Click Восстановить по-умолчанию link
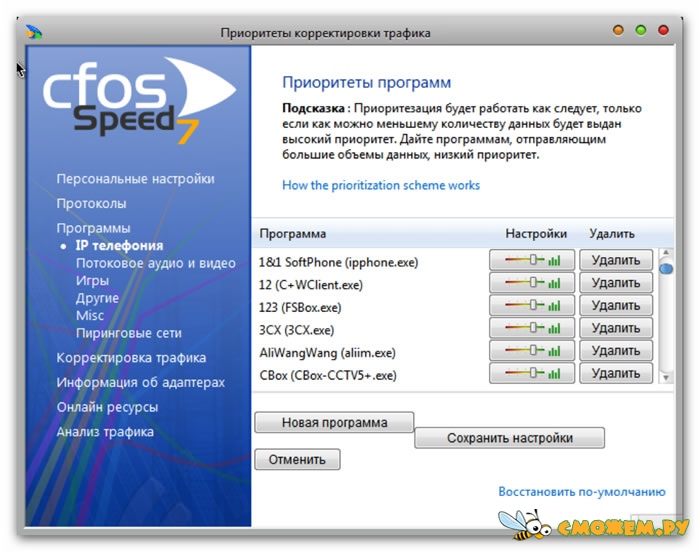The image size is (700, 552). pos(582,492)
